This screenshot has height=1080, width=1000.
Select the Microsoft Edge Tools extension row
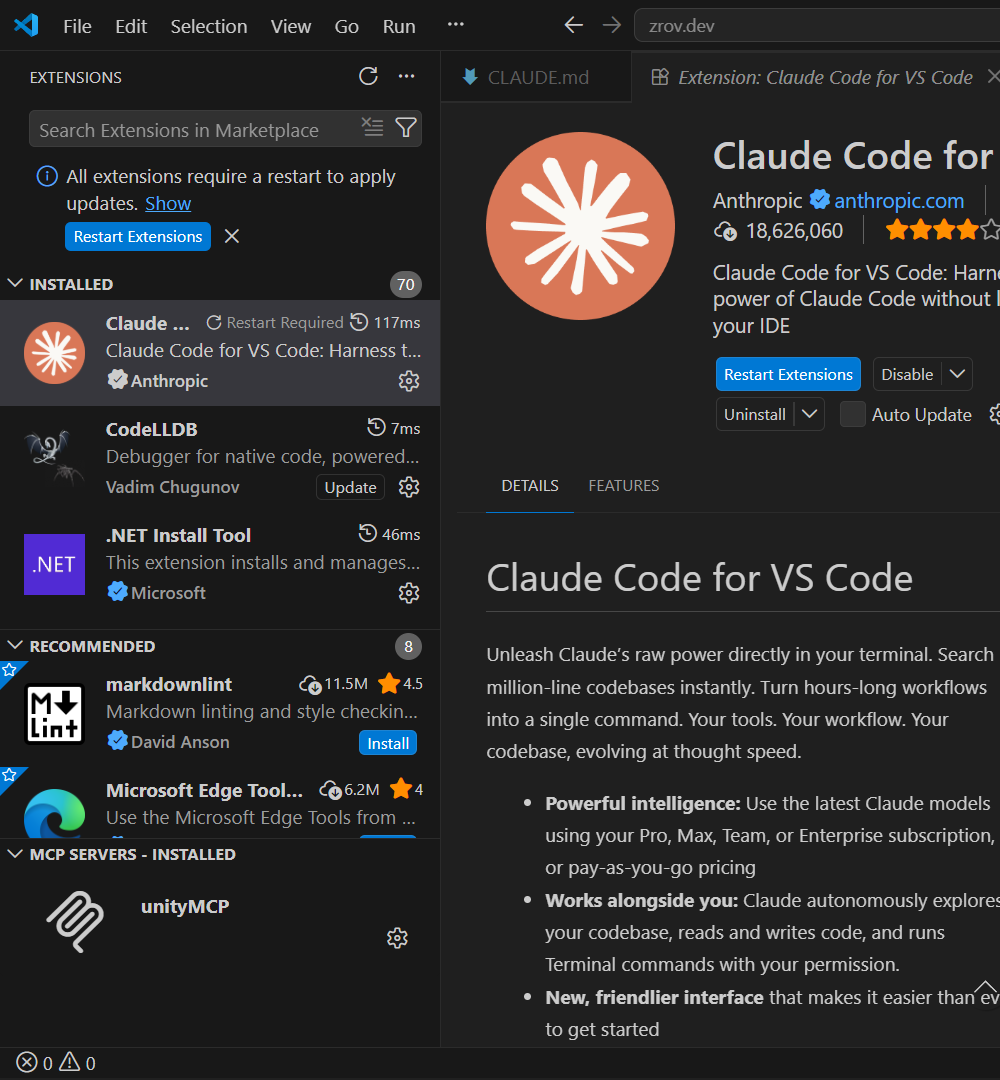[x=220, y=803]
